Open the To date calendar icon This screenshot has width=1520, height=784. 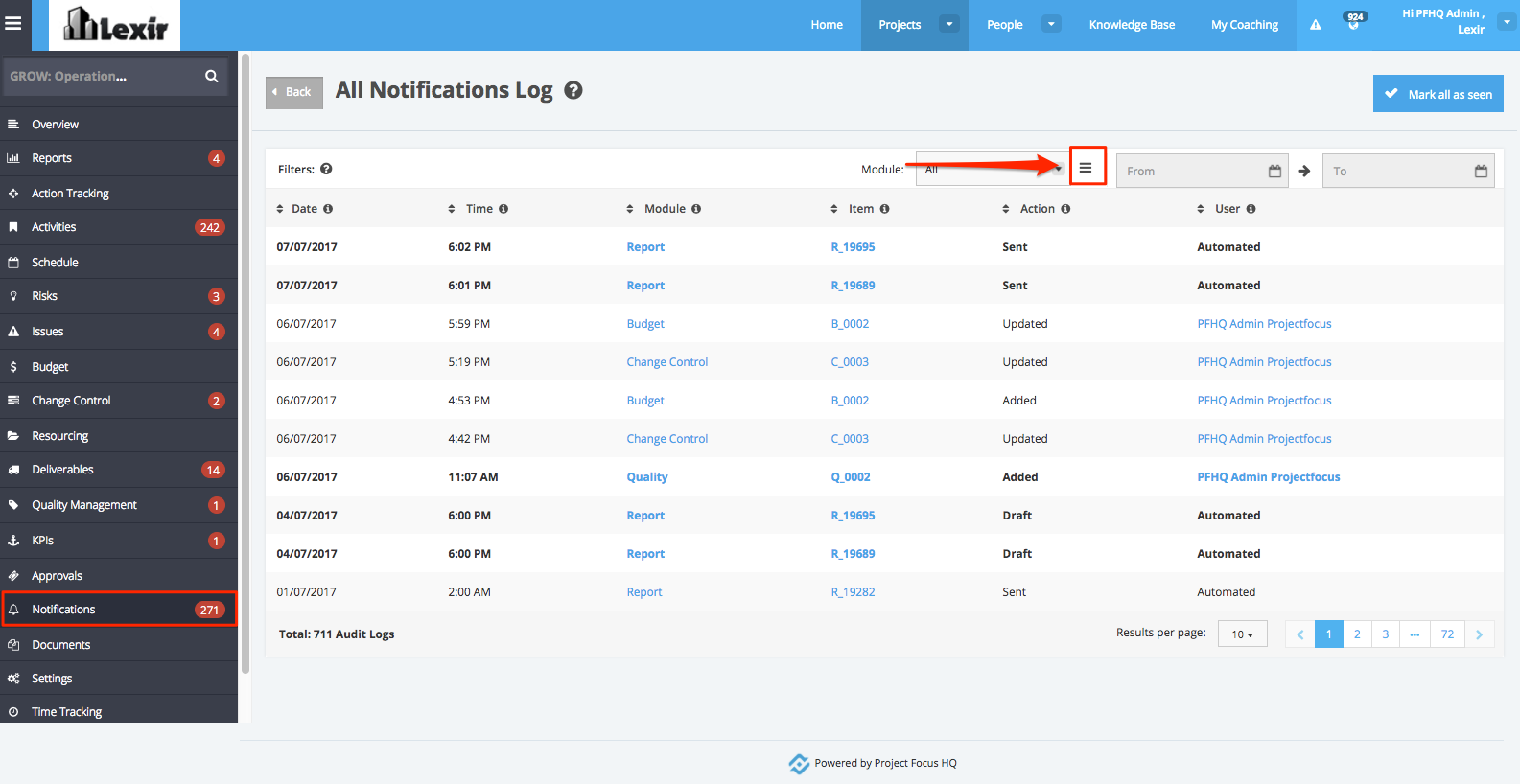1481,171
